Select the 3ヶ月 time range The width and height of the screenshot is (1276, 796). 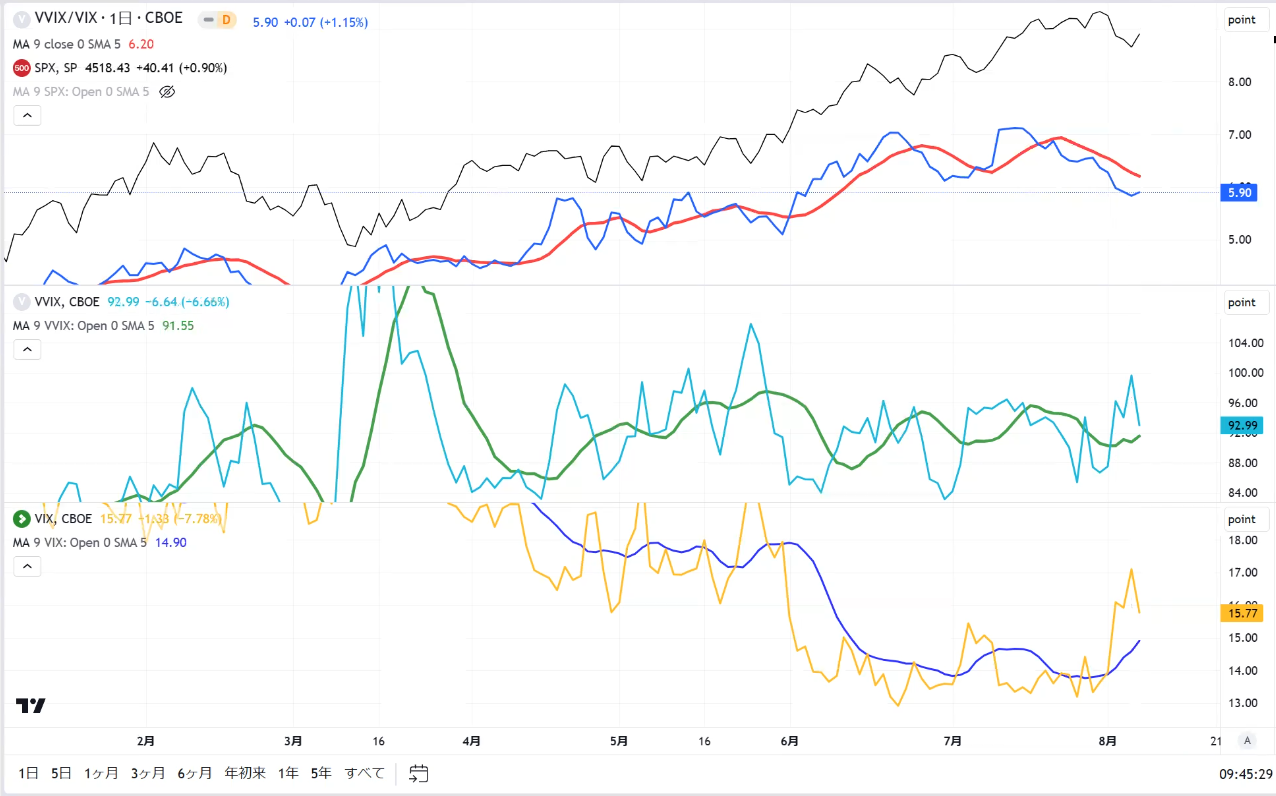(x=148, y=773)
